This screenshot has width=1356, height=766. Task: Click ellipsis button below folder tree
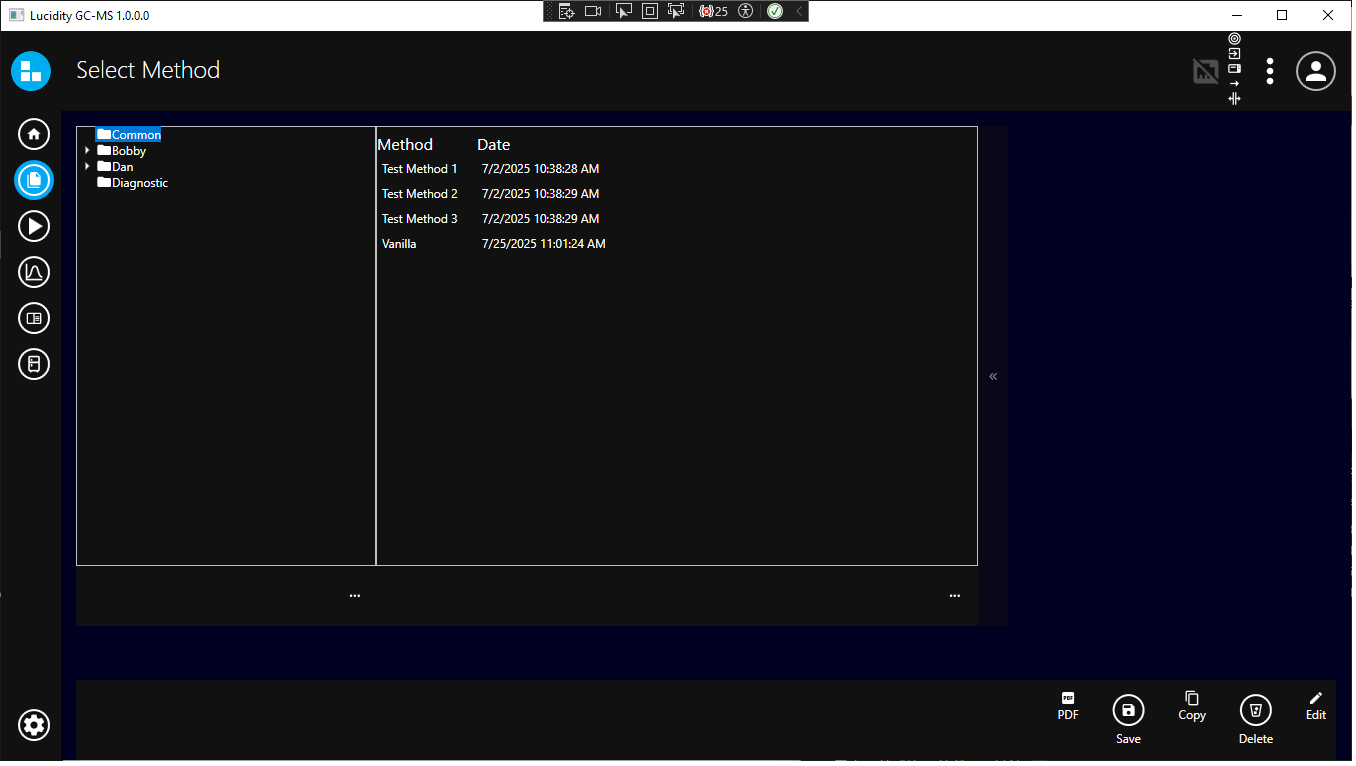(355, 596)
